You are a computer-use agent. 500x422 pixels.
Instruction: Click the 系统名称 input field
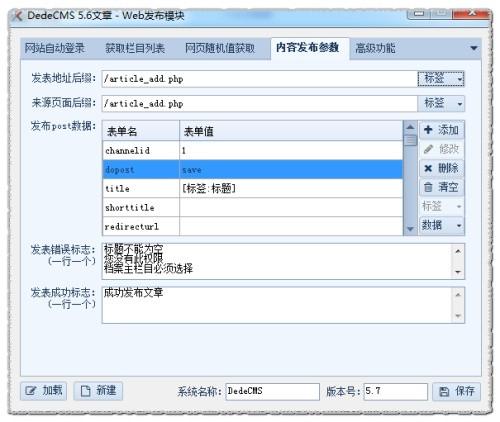coord(273,391)
